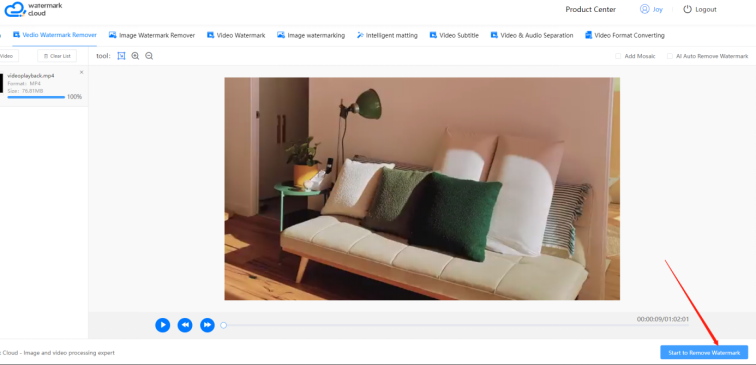
Task: Click the zoom out magnifier icon
Action: point(149,56)
